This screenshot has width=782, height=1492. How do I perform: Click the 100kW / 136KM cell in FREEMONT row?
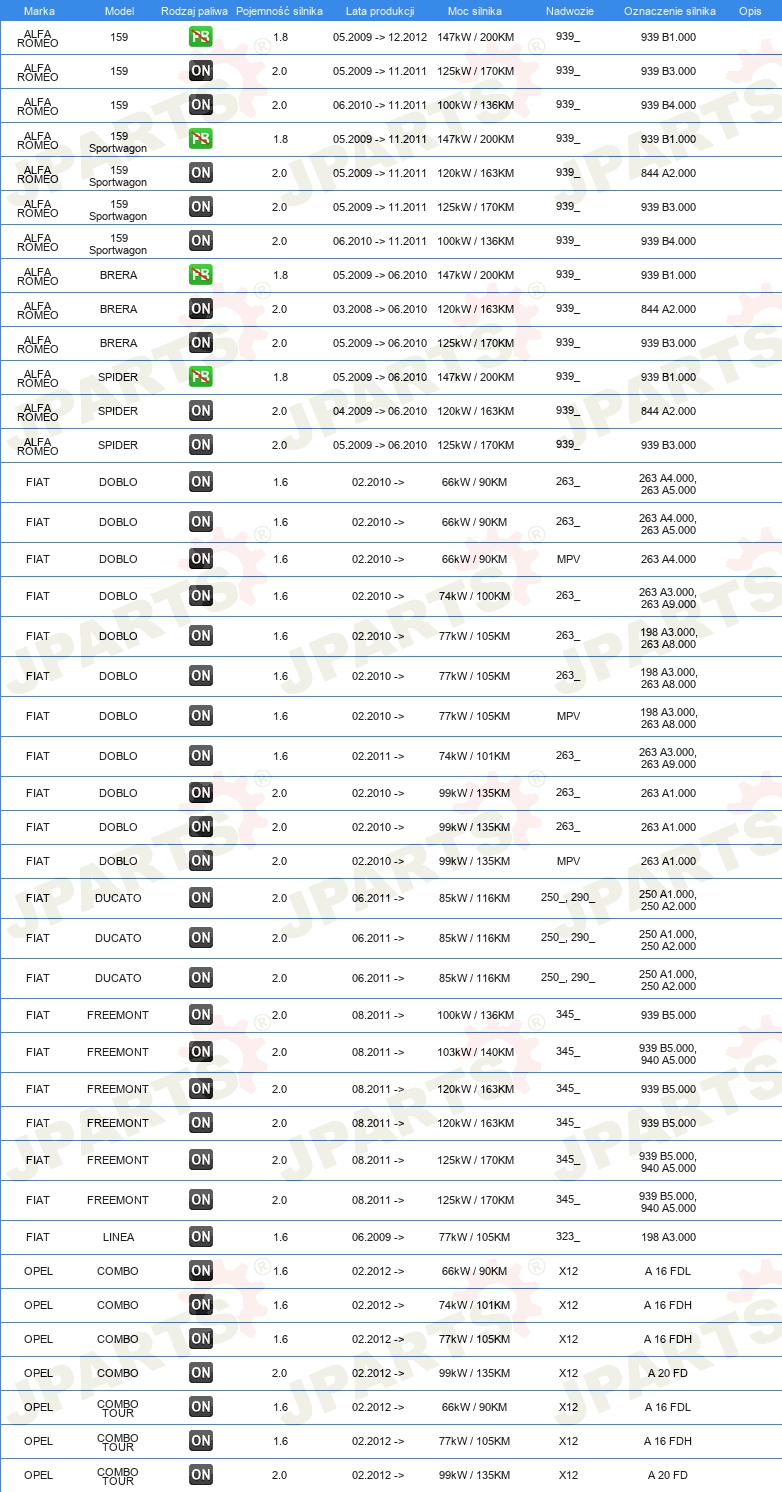click(x=475, y=1015)
